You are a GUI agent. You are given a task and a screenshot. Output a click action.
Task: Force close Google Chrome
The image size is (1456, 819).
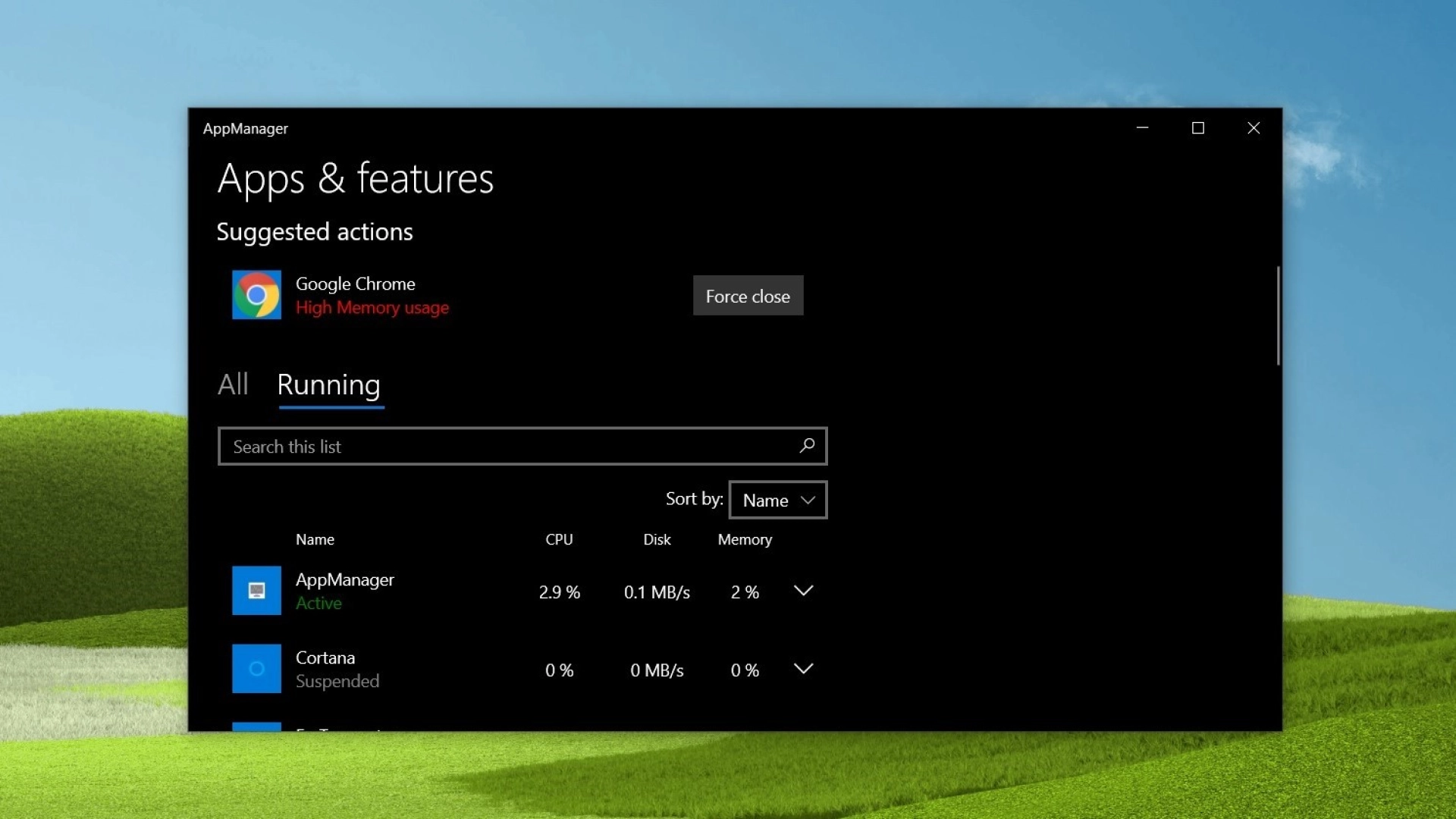coord(748,296)
